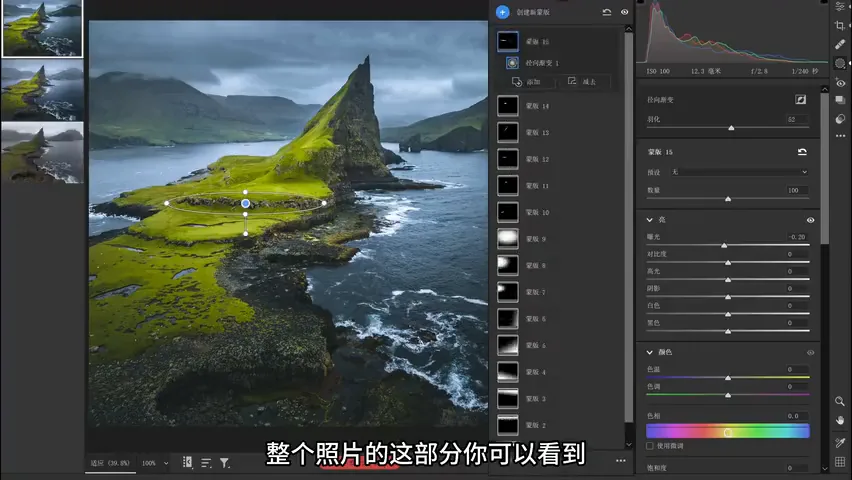Select the Red Eye removal tool
The width and height of the screenshot is (852, 480).
pos(840,83)
